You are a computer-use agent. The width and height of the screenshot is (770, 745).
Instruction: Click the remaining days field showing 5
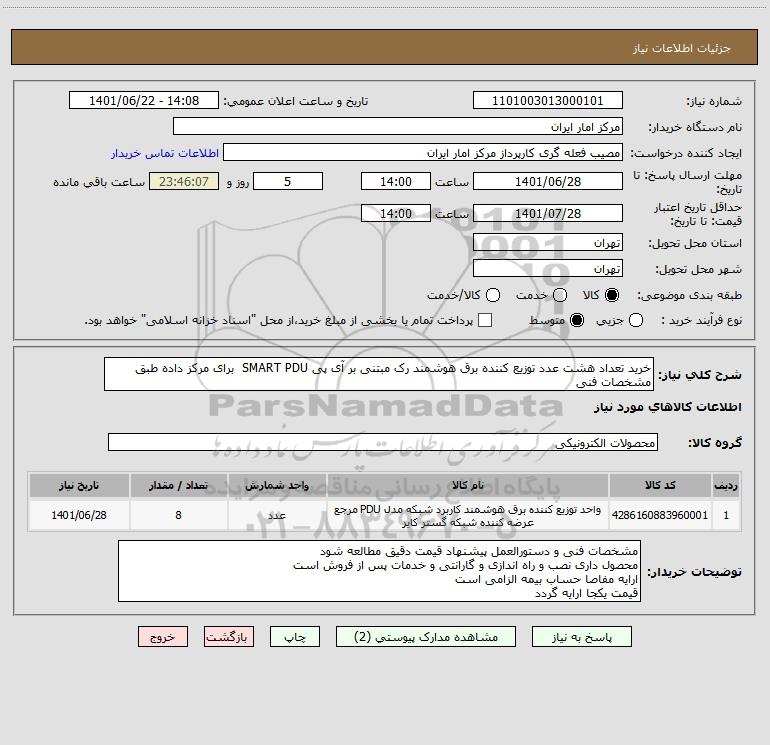click(x=288, y=181)
